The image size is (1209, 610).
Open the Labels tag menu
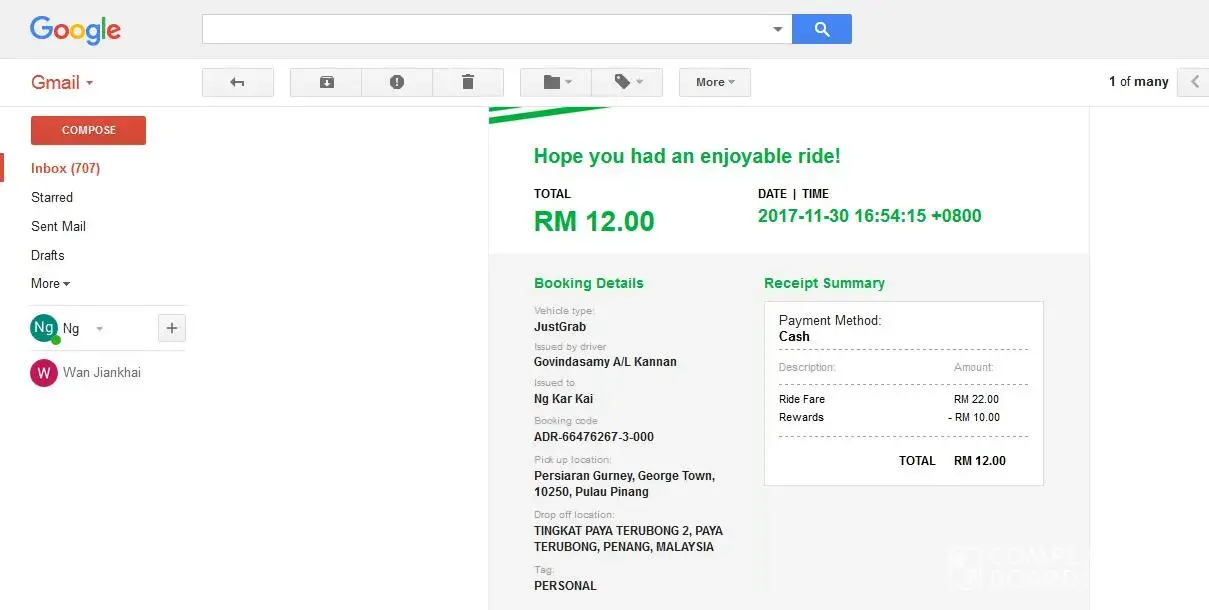[x=627, y=82]
